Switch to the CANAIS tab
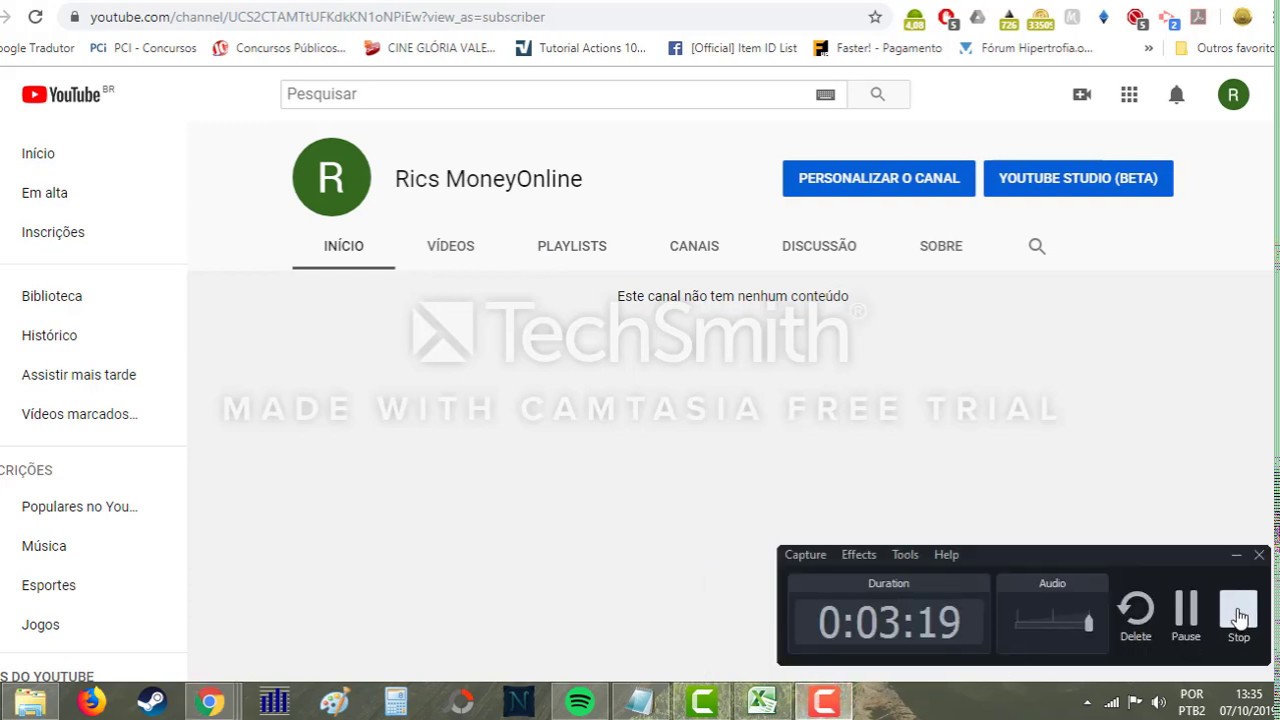1280x720 pixels. (x=694, y=246)
